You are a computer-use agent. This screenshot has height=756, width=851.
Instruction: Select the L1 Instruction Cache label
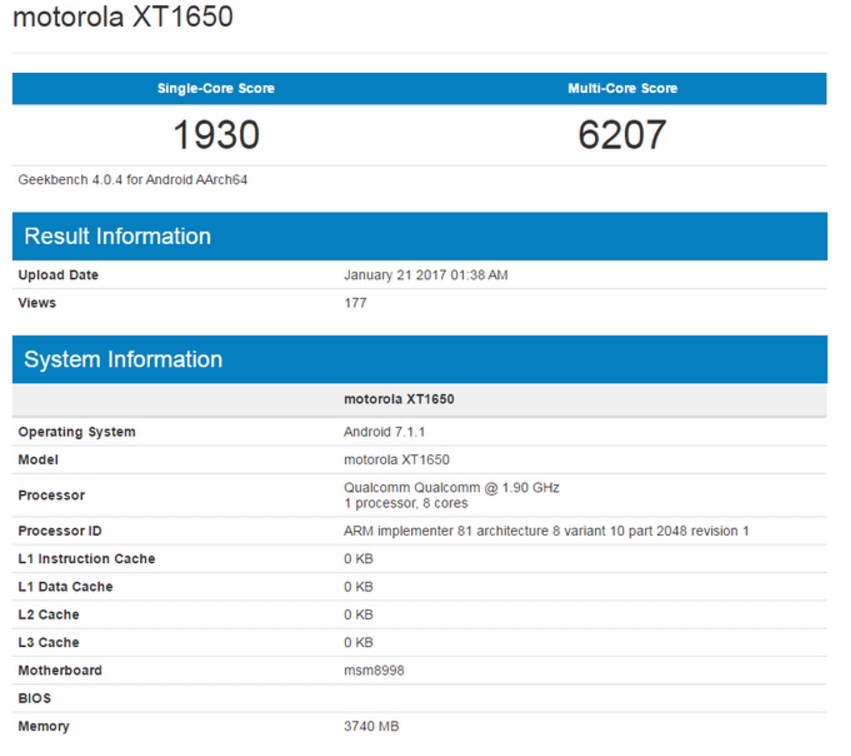tap(86, 559)
